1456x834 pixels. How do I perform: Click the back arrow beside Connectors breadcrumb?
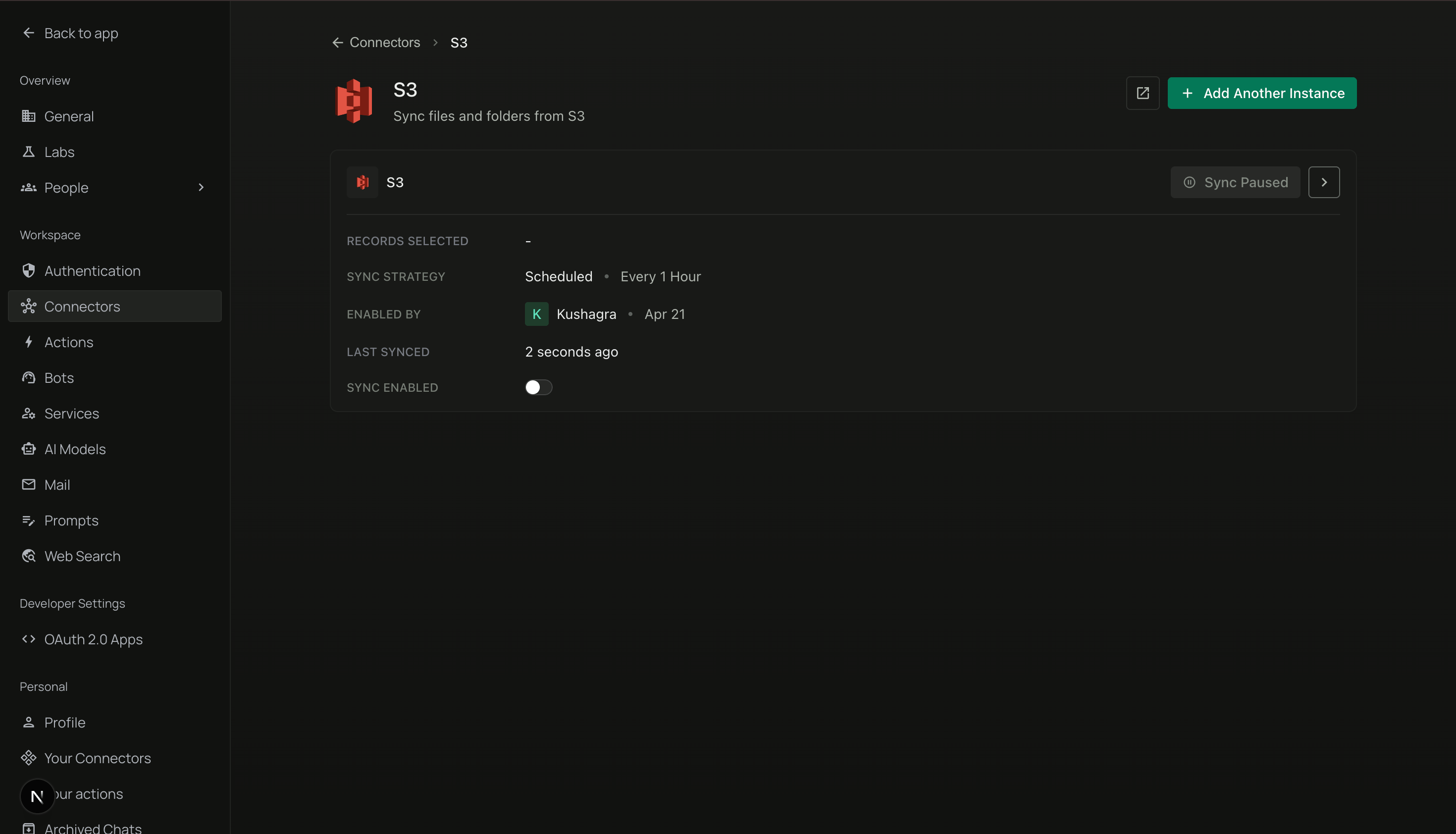[x=338, y=43]
